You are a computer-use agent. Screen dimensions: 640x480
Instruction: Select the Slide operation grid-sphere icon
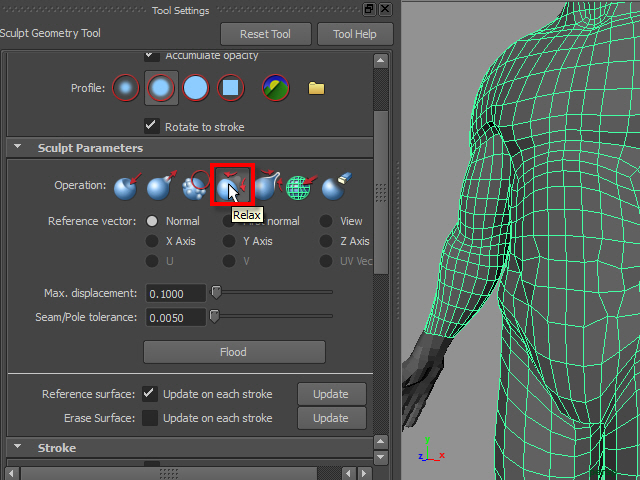click(300, 186)
